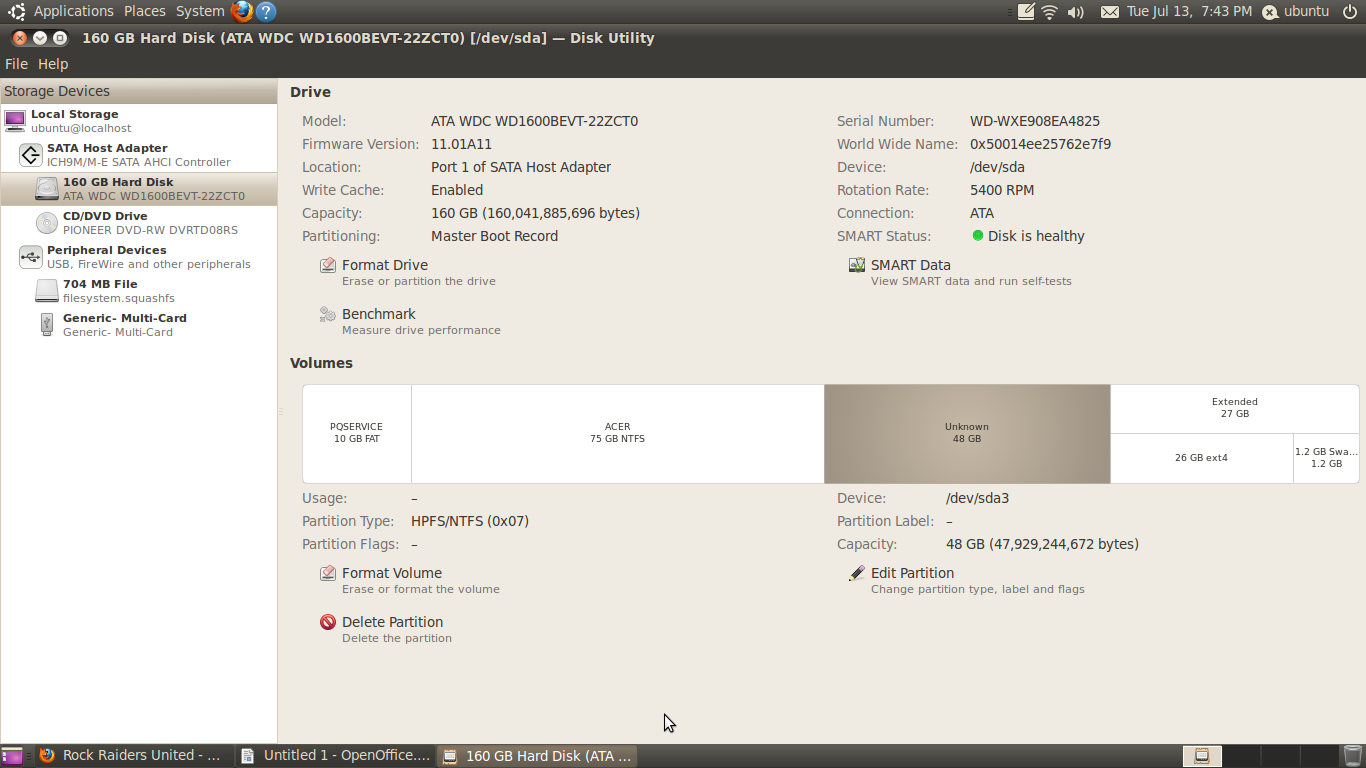Click the Show Desktop icon in bottom panel

(12, 756)
